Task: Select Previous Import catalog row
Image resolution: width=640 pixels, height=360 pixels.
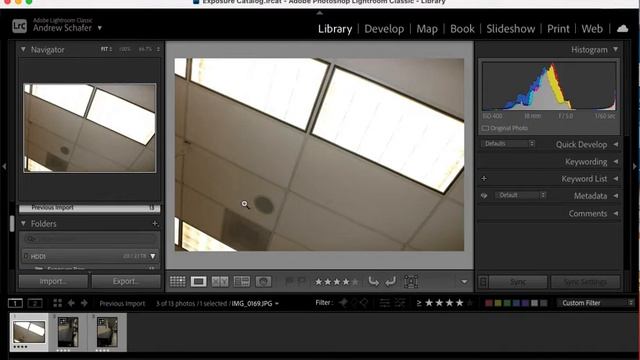Action: tap(89, 208)
